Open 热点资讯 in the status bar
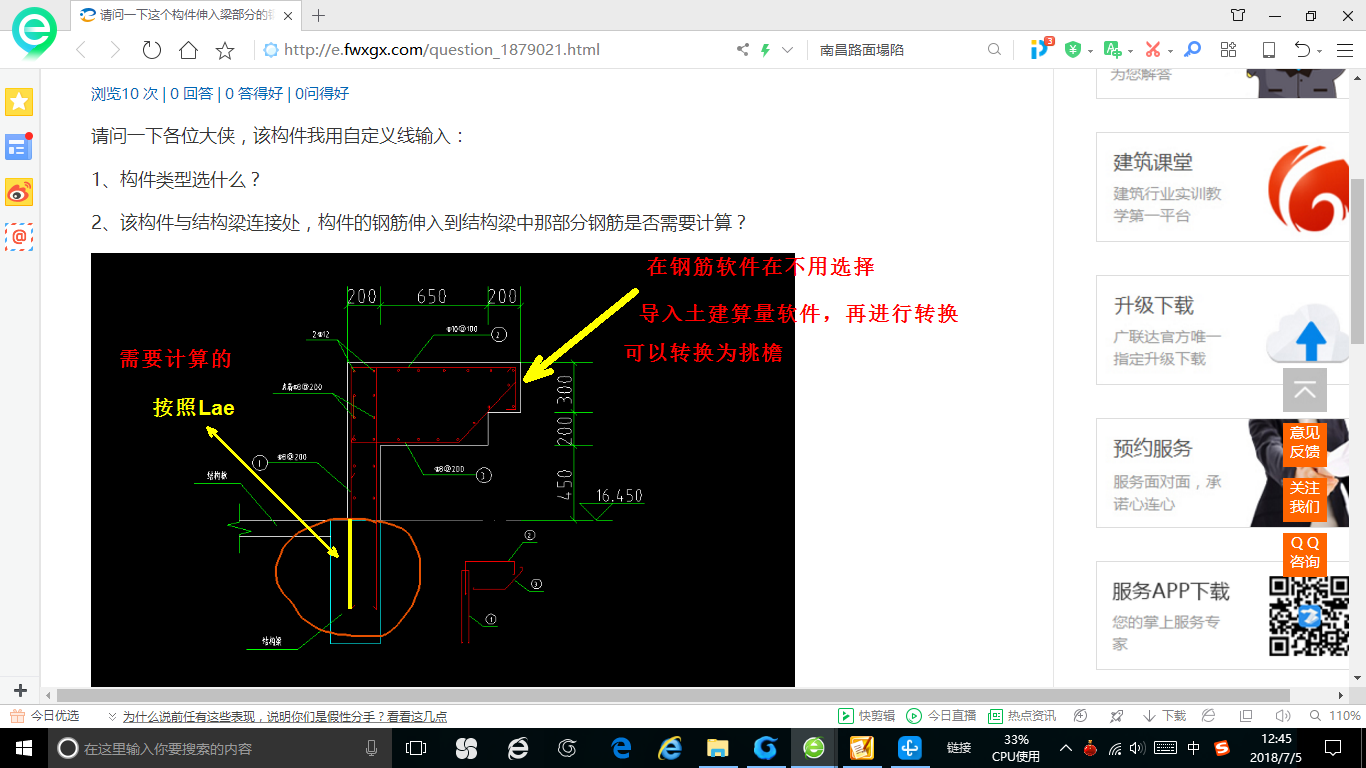1366x768 pixels. 1022,716
